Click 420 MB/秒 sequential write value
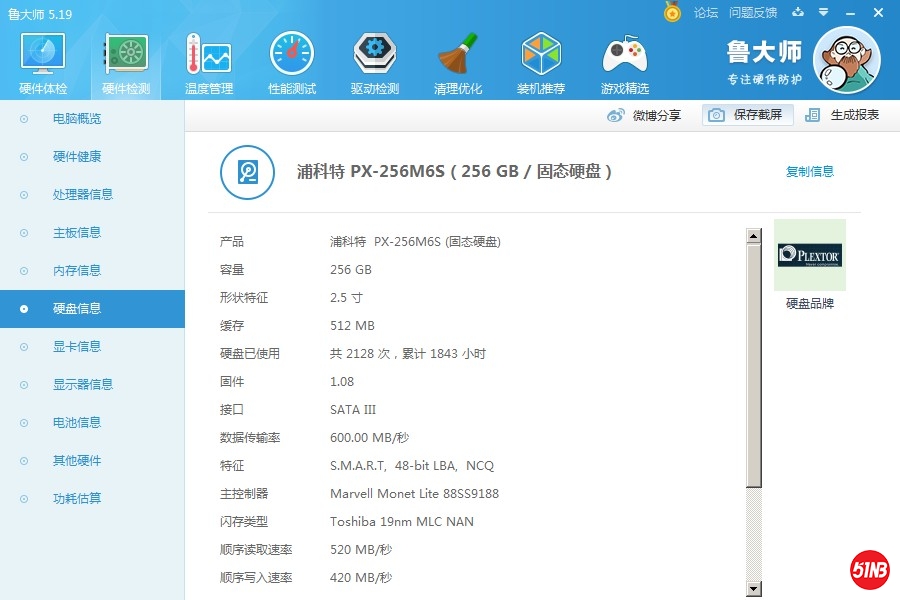This screenshot has height=600, width=900. click(361, 578)
